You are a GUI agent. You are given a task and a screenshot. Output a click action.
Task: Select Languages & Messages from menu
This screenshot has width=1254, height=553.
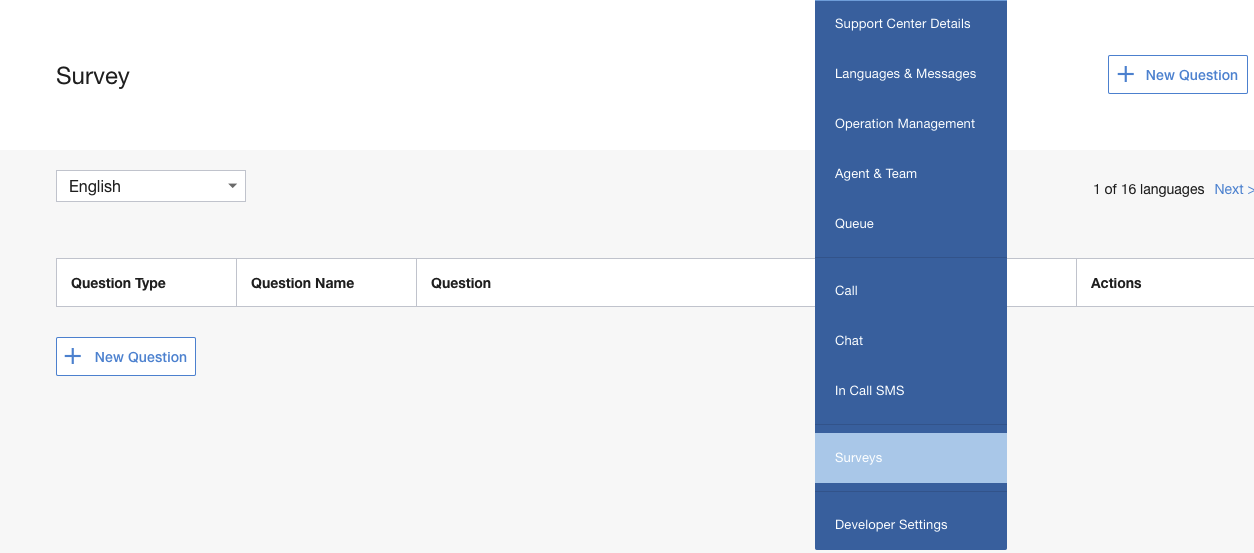coord(905,74)
